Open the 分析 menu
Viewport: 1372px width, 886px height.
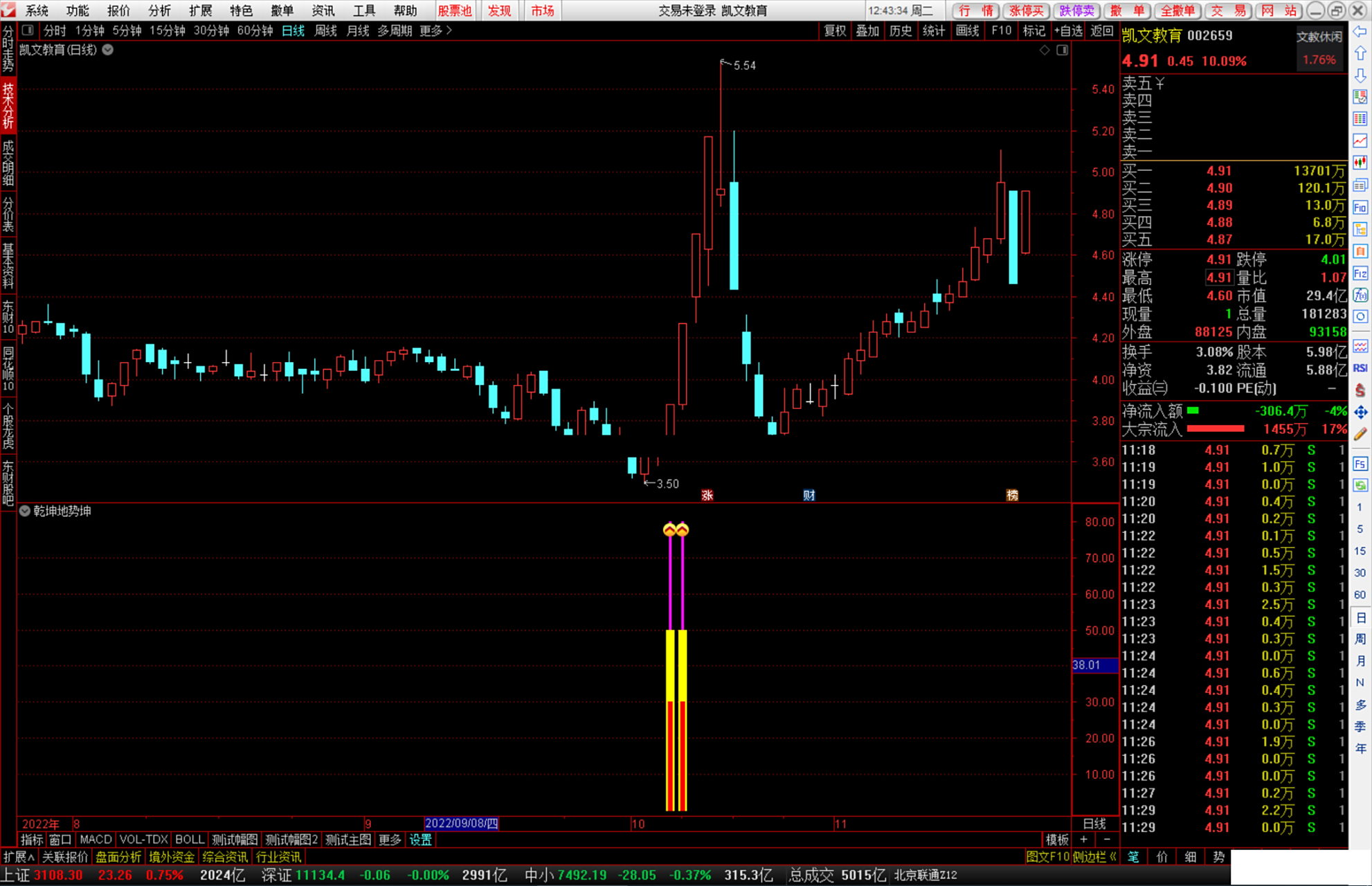159,10
